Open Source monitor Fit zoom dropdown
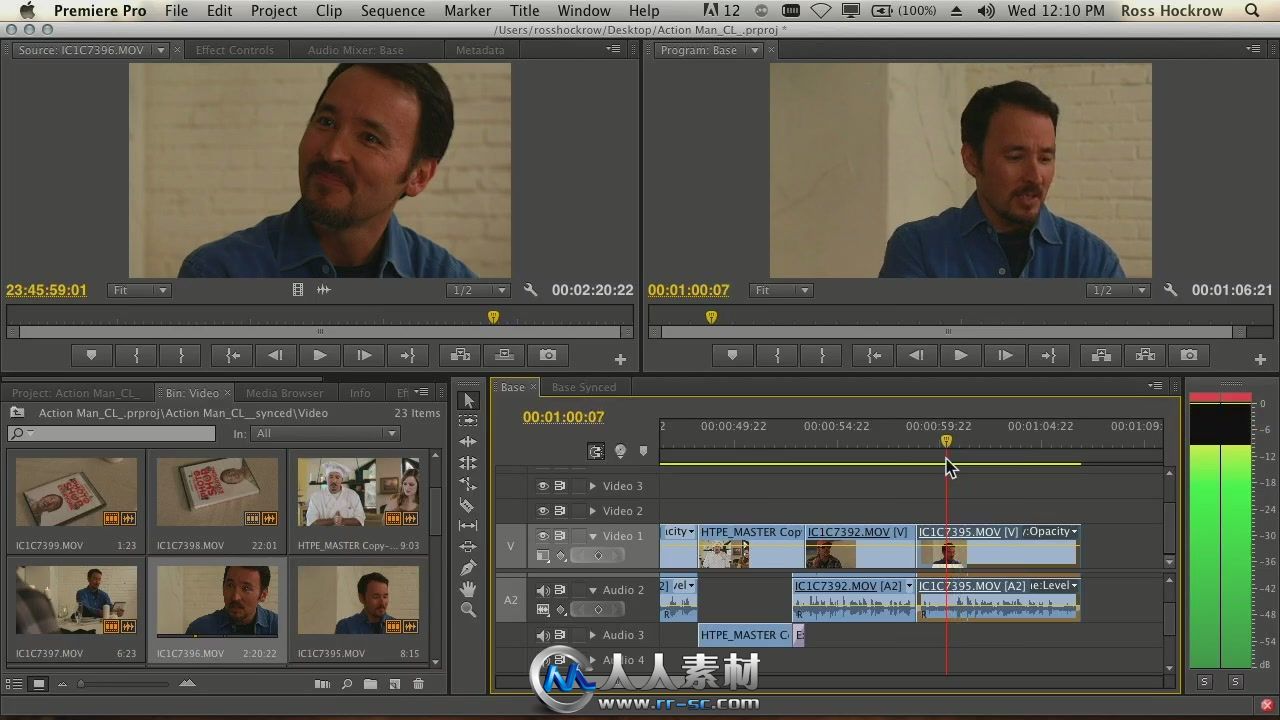 [x=139, y=290]
